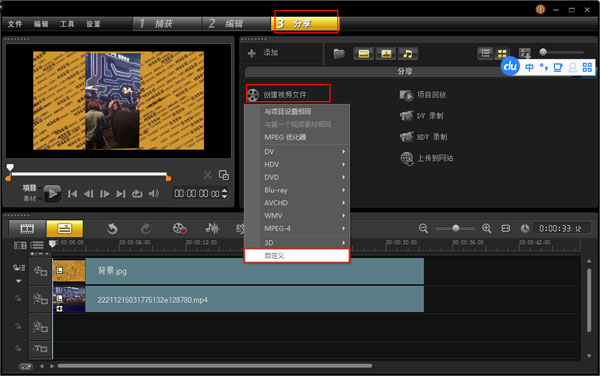Click the Baidu 'du' input method logo
Viewport: 600px width, 376px height.
(x=510, y=67)
